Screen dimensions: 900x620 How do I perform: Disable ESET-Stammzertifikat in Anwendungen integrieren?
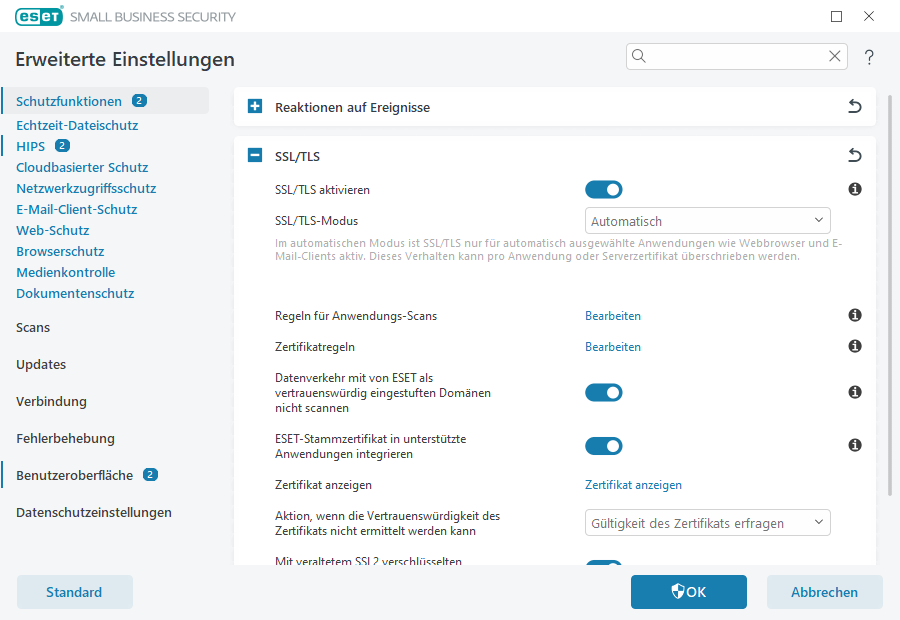pos(603,445)
